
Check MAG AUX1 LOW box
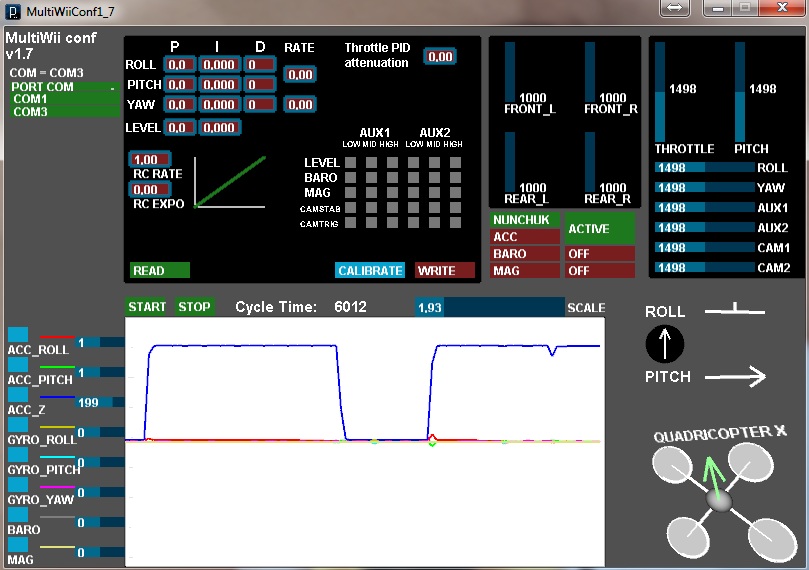point(350,192)
